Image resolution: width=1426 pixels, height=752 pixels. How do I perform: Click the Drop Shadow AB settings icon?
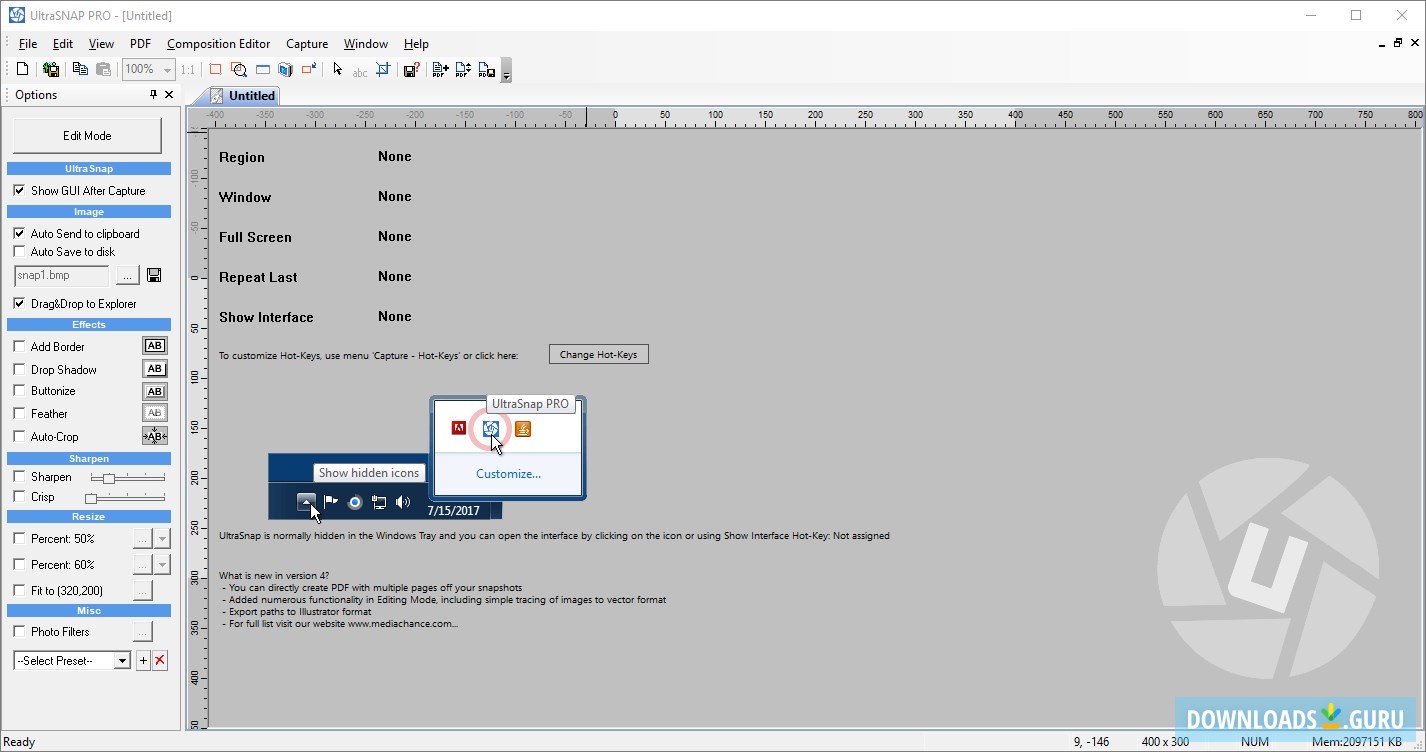tap(155, 369)
